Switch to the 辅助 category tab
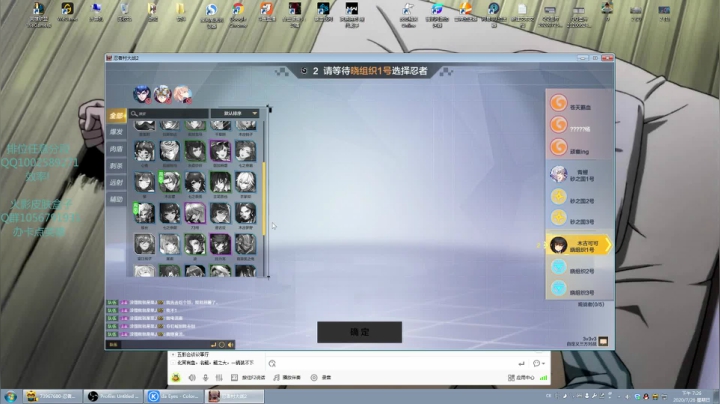 pos(116,199)
